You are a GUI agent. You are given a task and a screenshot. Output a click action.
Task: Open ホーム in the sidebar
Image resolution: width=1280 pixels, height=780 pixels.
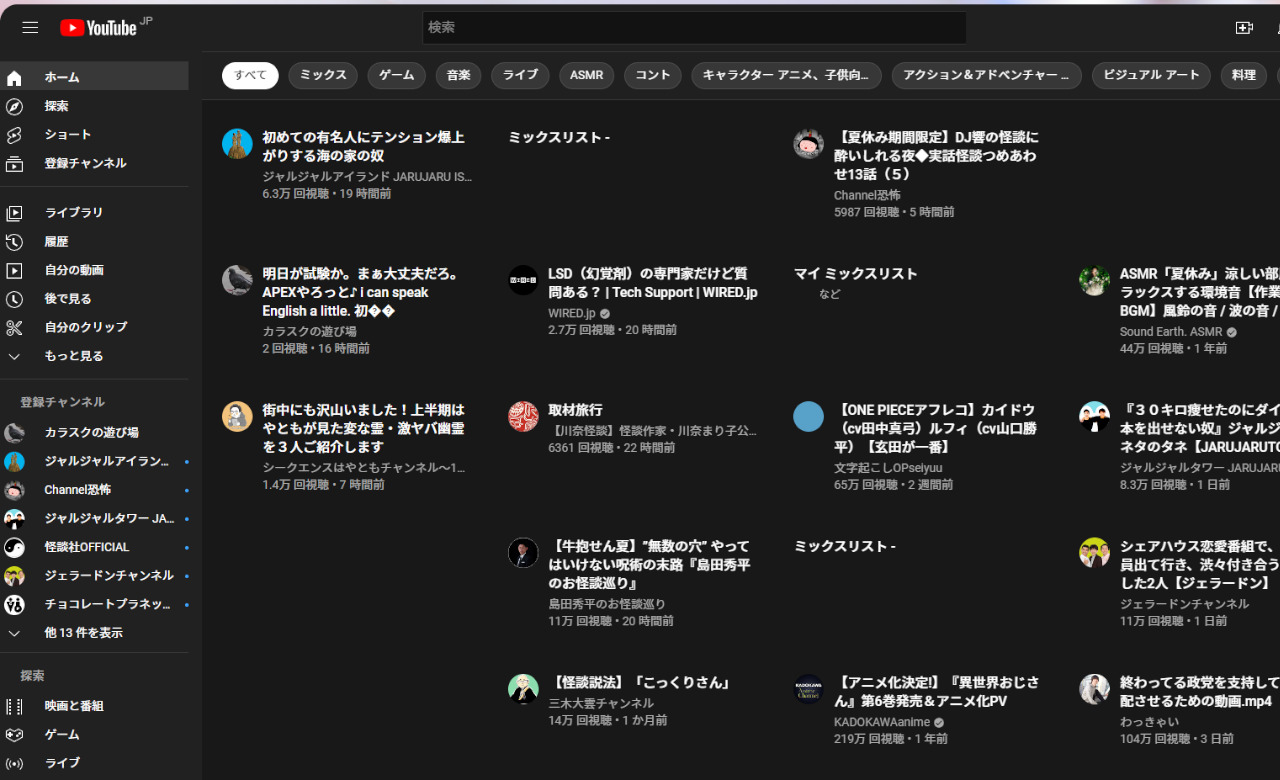tap(94, 77)
